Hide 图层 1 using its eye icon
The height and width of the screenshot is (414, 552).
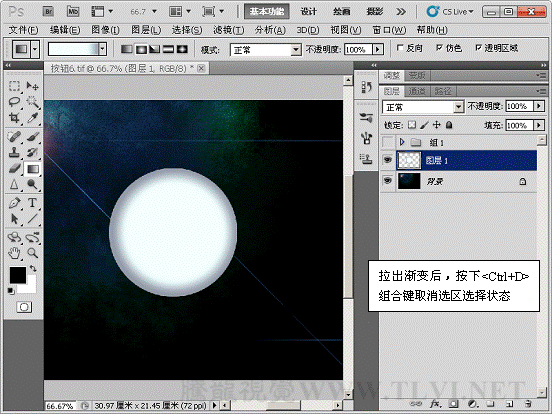point(388,160)
